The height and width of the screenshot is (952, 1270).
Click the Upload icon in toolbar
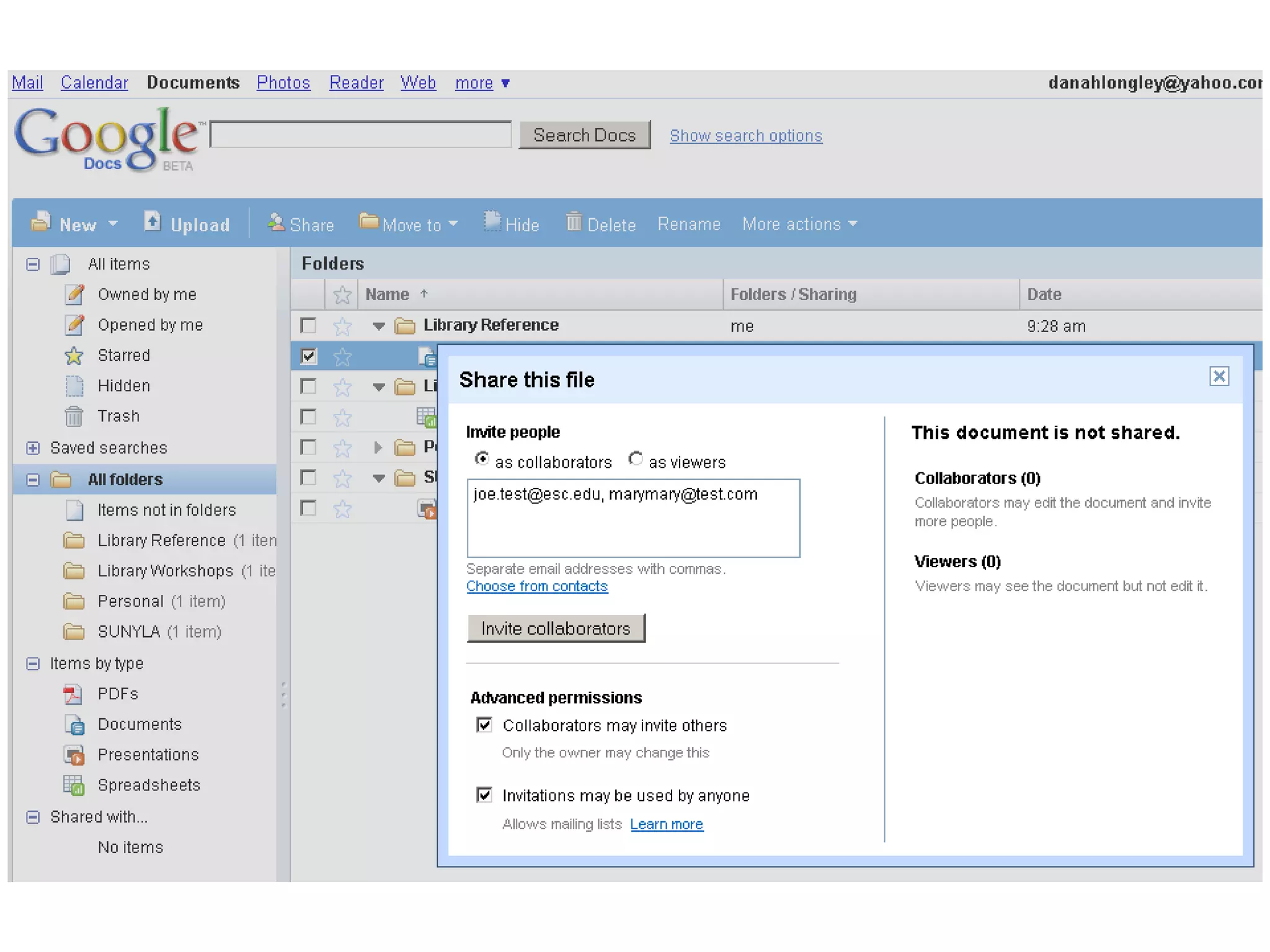click(153, 222)
